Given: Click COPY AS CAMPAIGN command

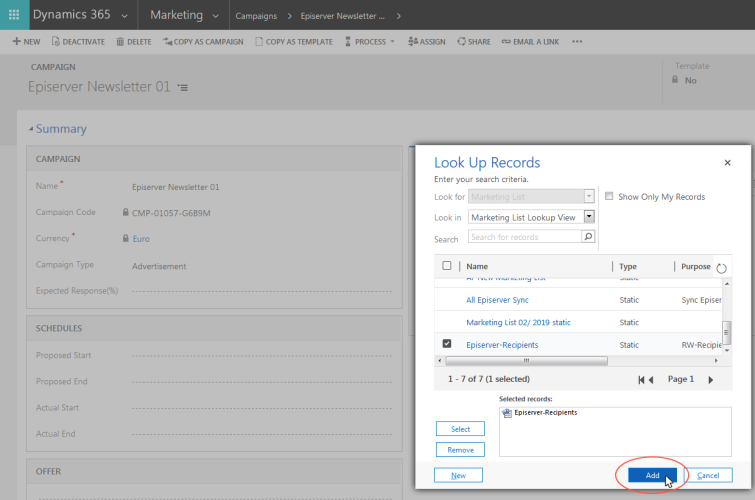Looking at the screenshot, I should (203, 41).
